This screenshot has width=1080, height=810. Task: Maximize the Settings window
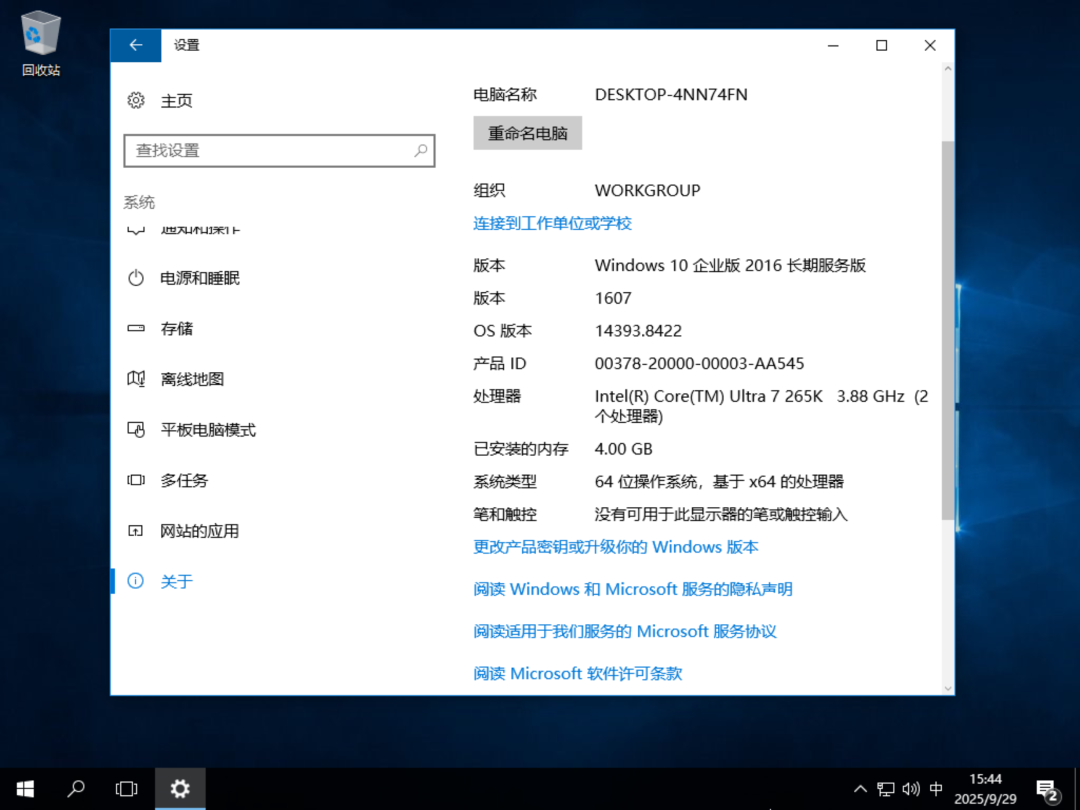click(x=882, y=45)
